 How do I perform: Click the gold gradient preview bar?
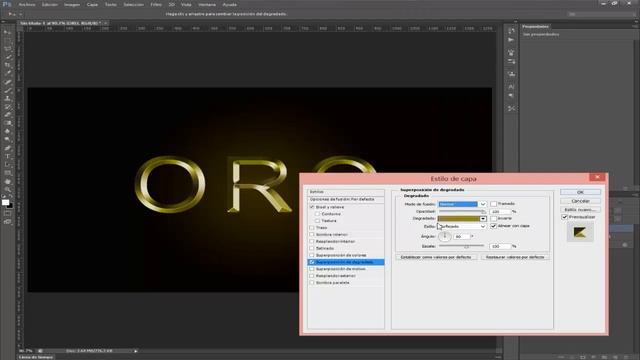pyautogui.click(x=459, y=219)
